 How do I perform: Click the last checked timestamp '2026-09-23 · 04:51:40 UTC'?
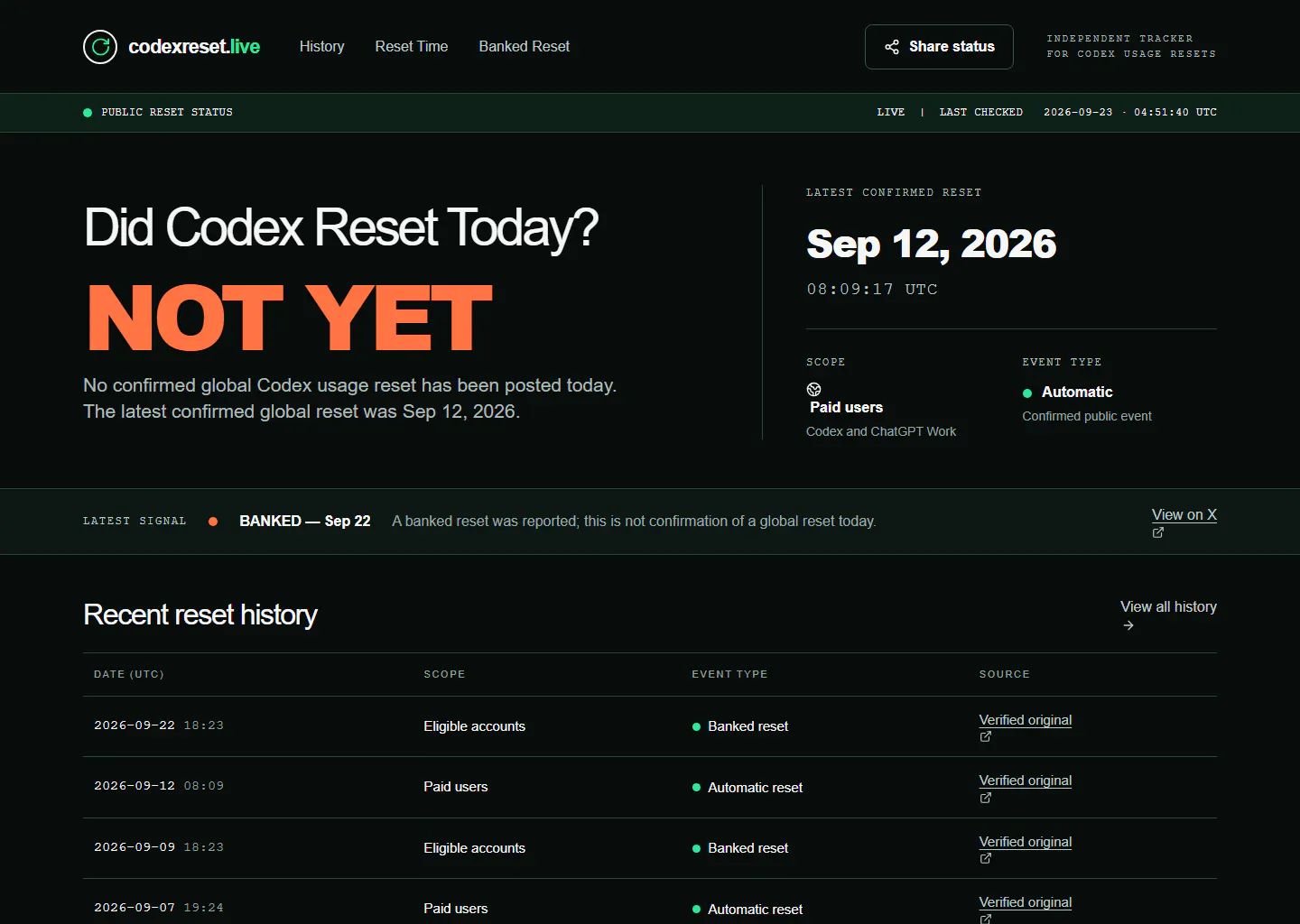pyautogui.click(x=1130, y=112)
